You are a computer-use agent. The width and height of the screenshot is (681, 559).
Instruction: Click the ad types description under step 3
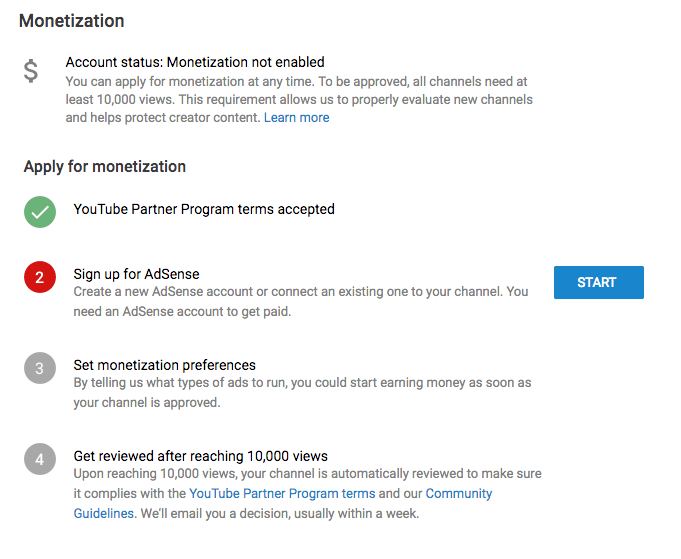click(302, 393)
